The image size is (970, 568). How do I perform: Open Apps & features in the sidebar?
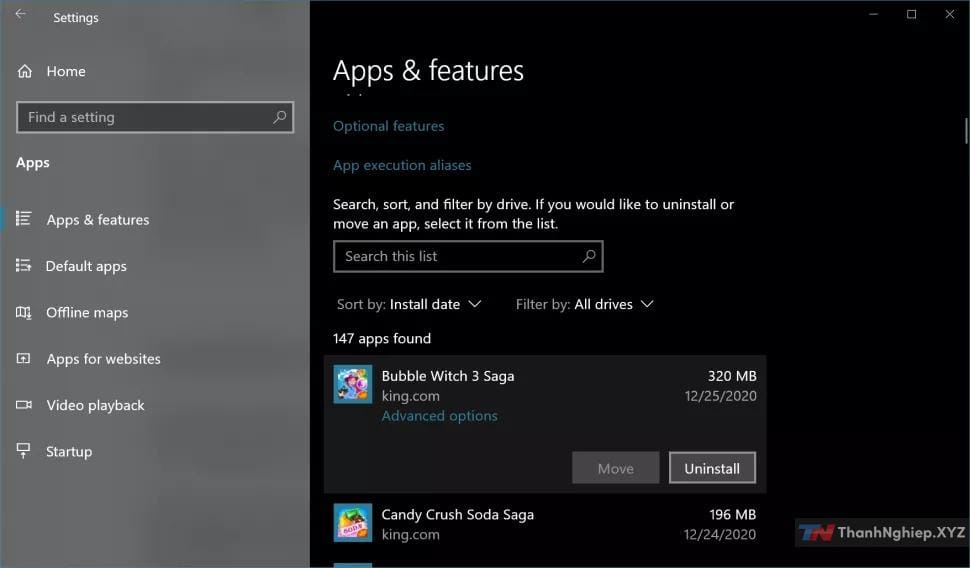pos(98,220)
